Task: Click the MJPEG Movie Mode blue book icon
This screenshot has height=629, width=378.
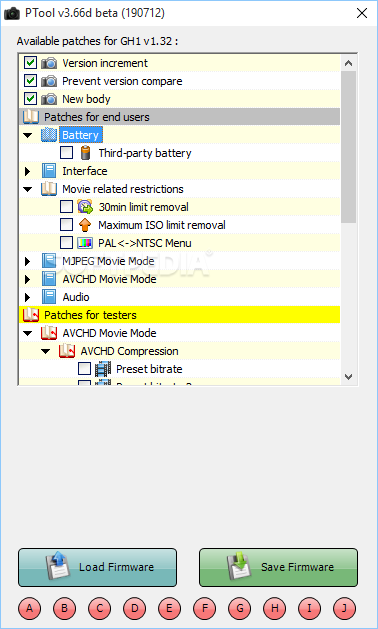Action: tap(49, 261)
